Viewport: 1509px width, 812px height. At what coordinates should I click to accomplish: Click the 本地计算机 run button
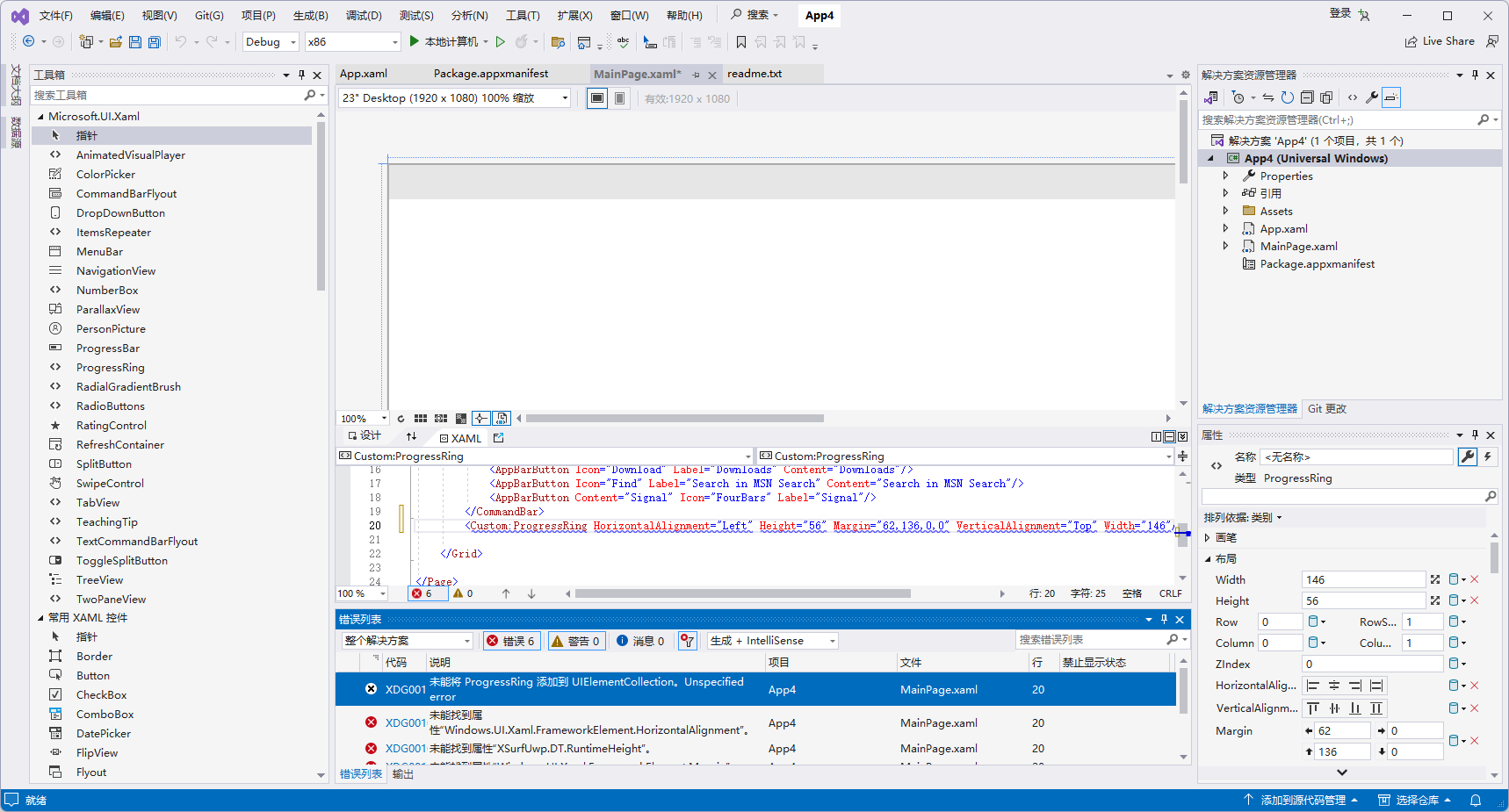coord(444,41)
